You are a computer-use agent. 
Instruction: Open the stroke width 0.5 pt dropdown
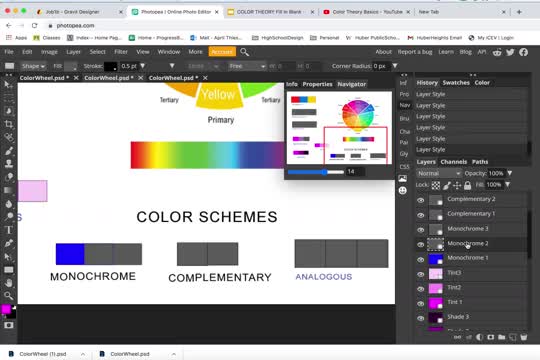tap(142, 65)
